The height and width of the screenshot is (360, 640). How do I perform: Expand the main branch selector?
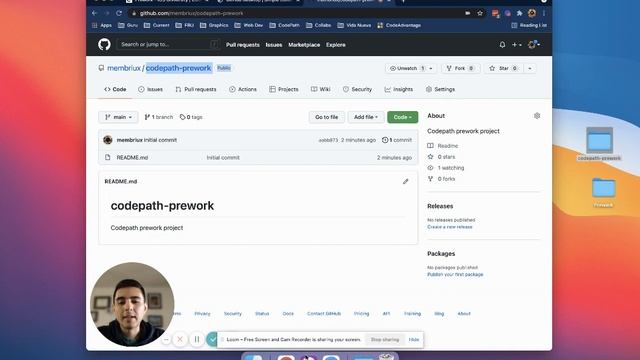click(118, 117)
